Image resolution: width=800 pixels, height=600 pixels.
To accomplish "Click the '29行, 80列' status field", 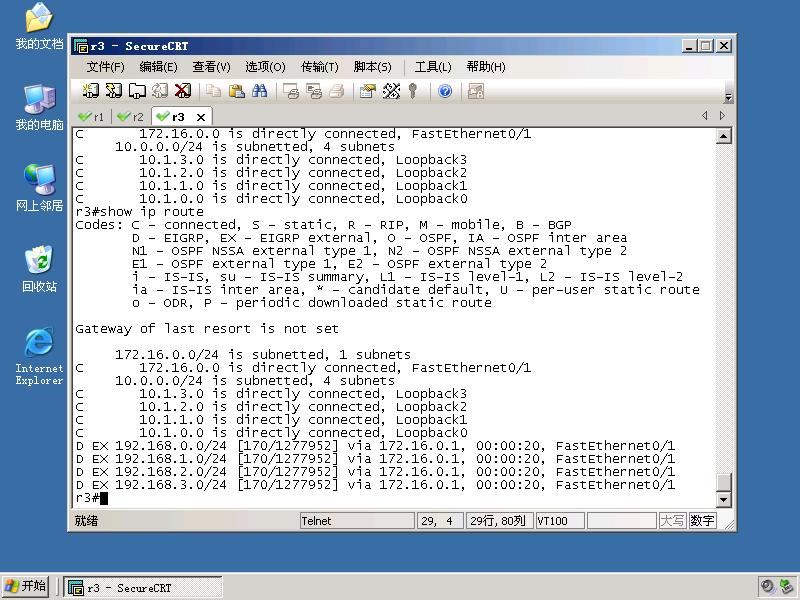I will (x=499, y=521).
